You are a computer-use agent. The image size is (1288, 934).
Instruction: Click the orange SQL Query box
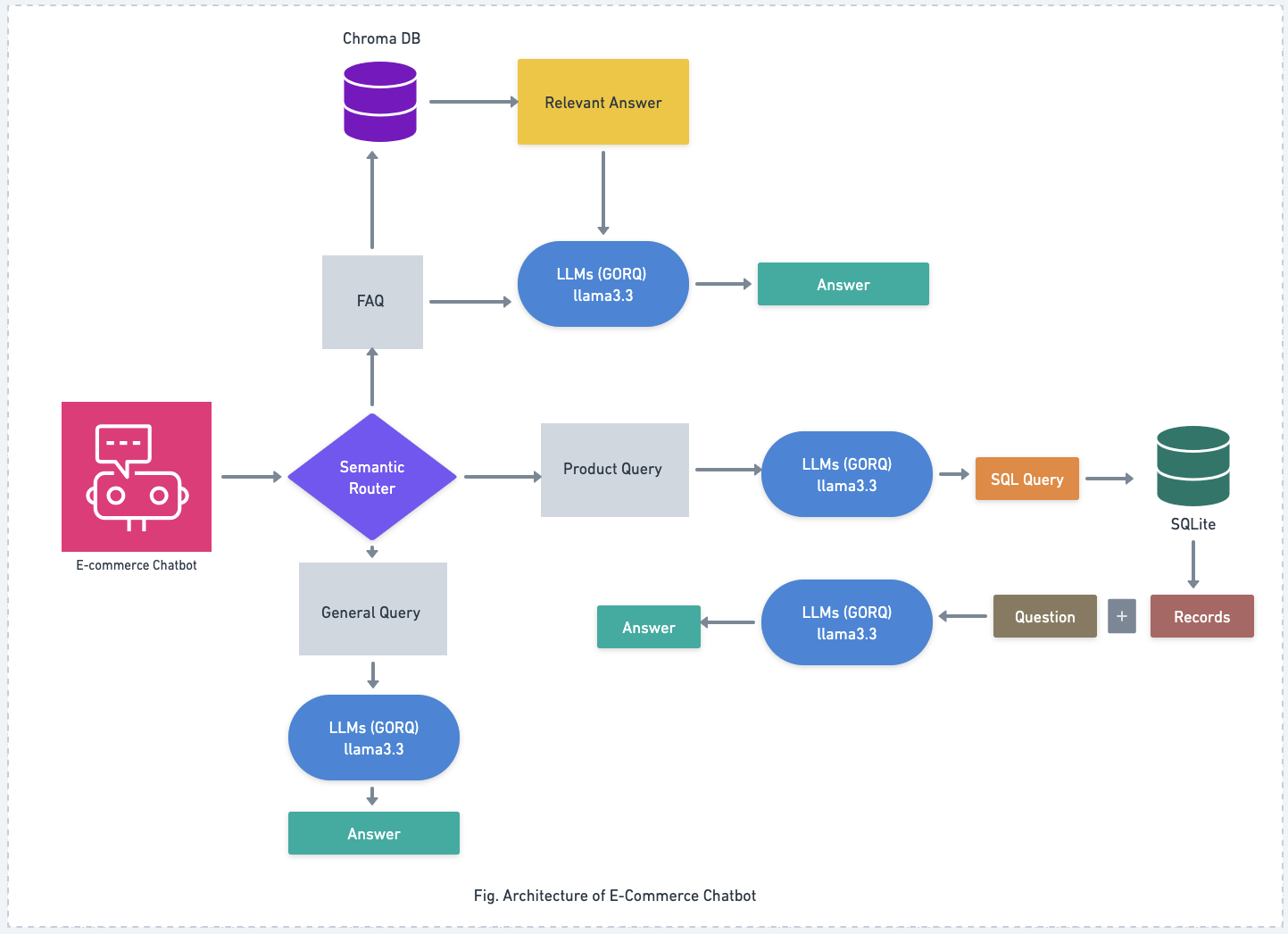tap(1027, 479)
